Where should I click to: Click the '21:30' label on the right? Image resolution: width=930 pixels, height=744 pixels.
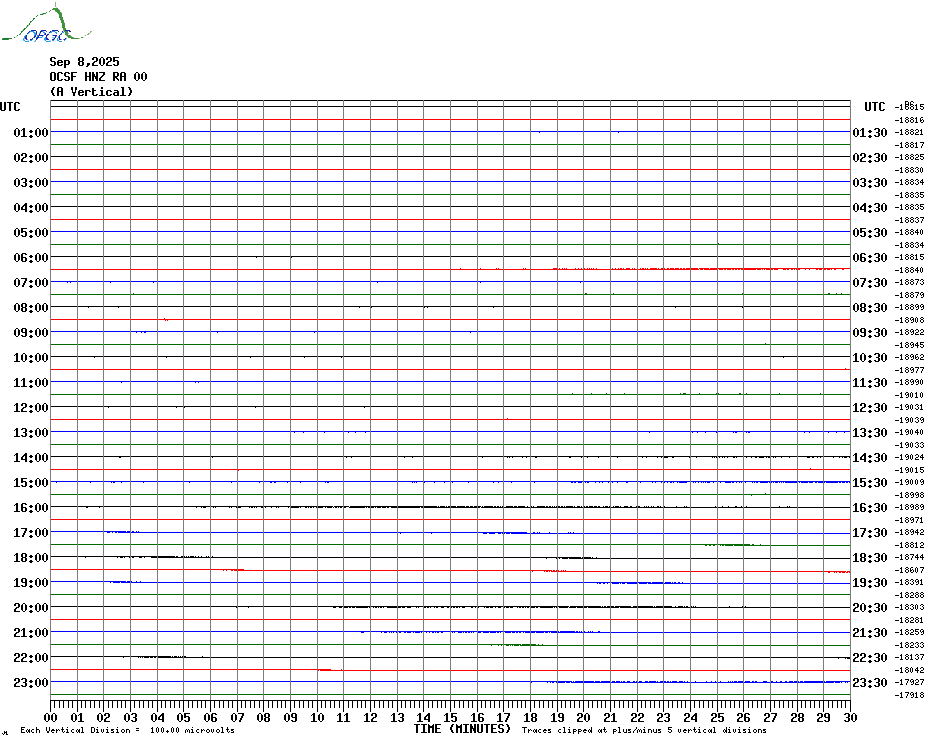[x=870, y=632]
